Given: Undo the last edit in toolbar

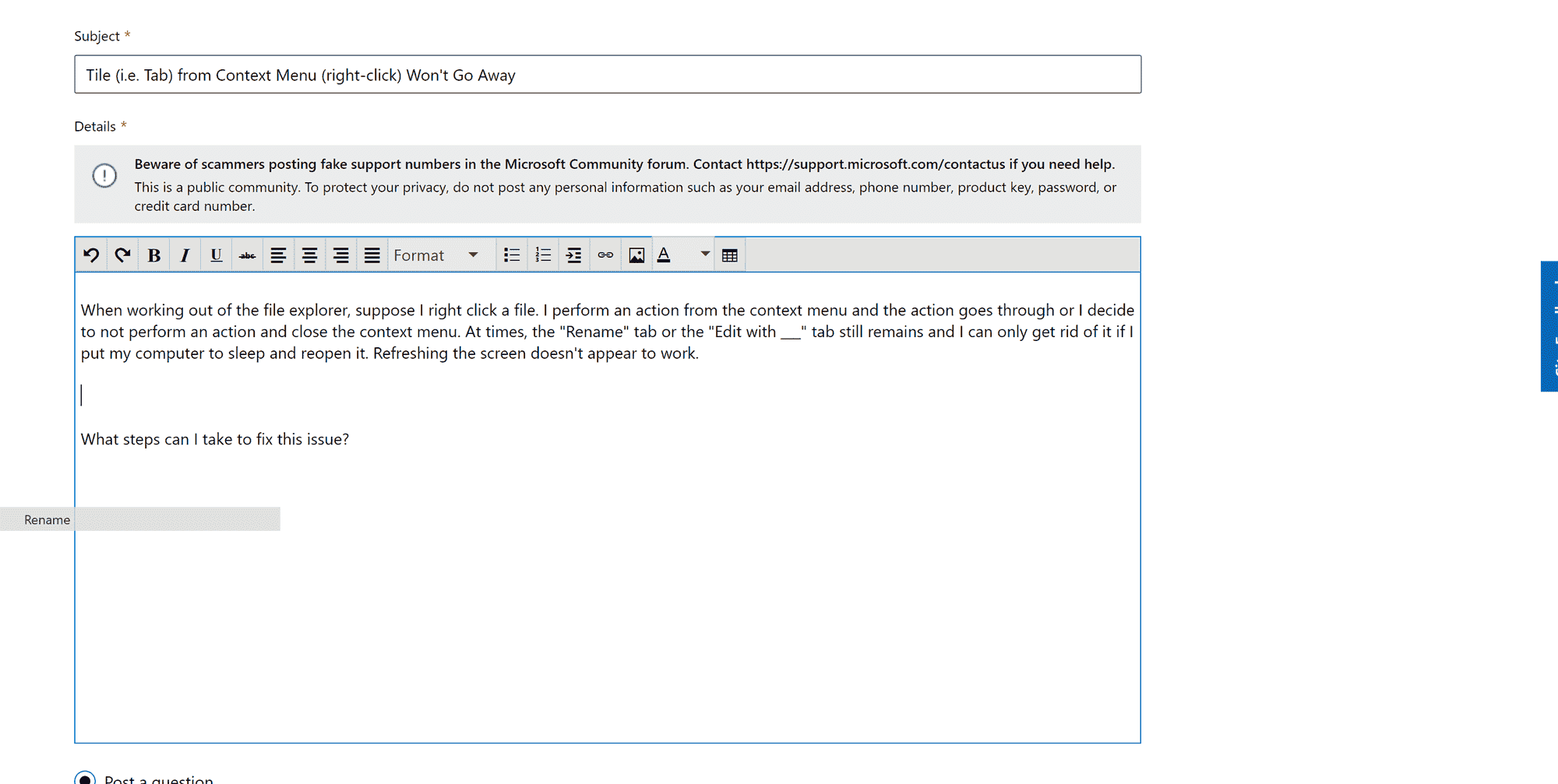Looking at the screenshot, I should click(91, 255).
